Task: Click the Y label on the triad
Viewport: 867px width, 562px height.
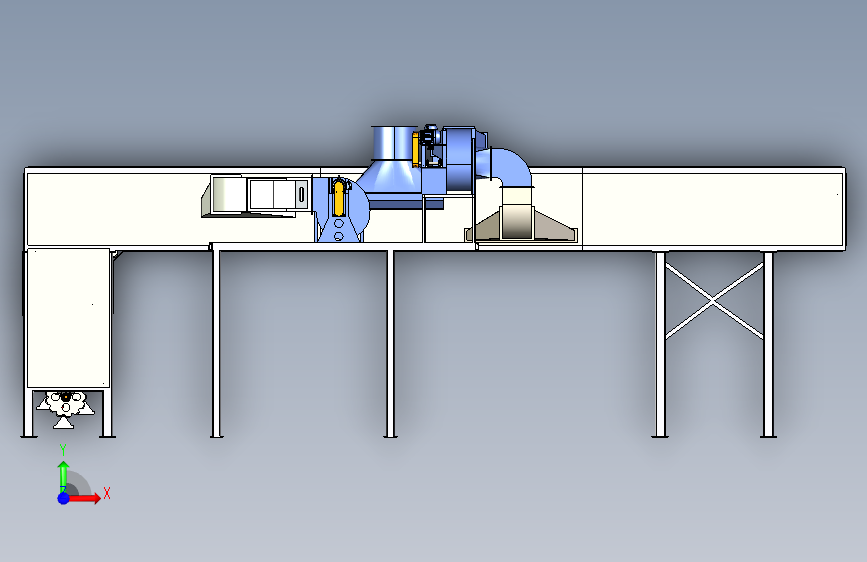Action: (x=63, y=450)
